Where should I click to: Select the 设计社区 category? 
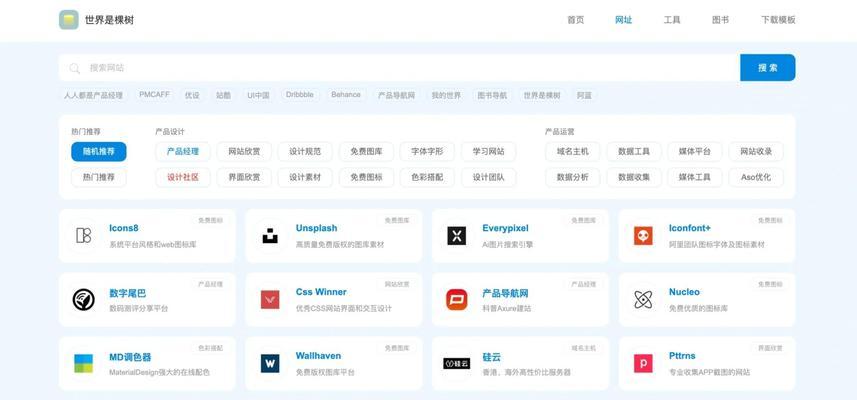click(x=183, y=177)
